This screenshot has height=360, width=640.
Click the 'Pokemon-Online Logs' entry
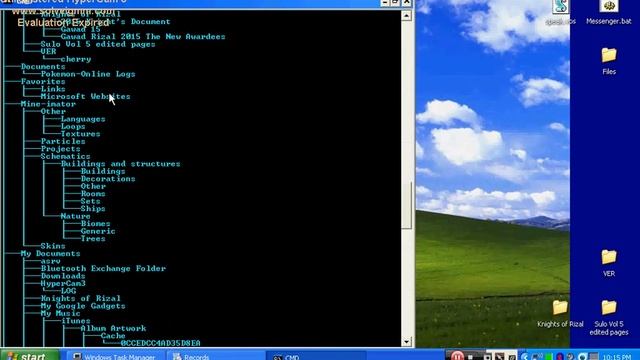coord(88,74)
